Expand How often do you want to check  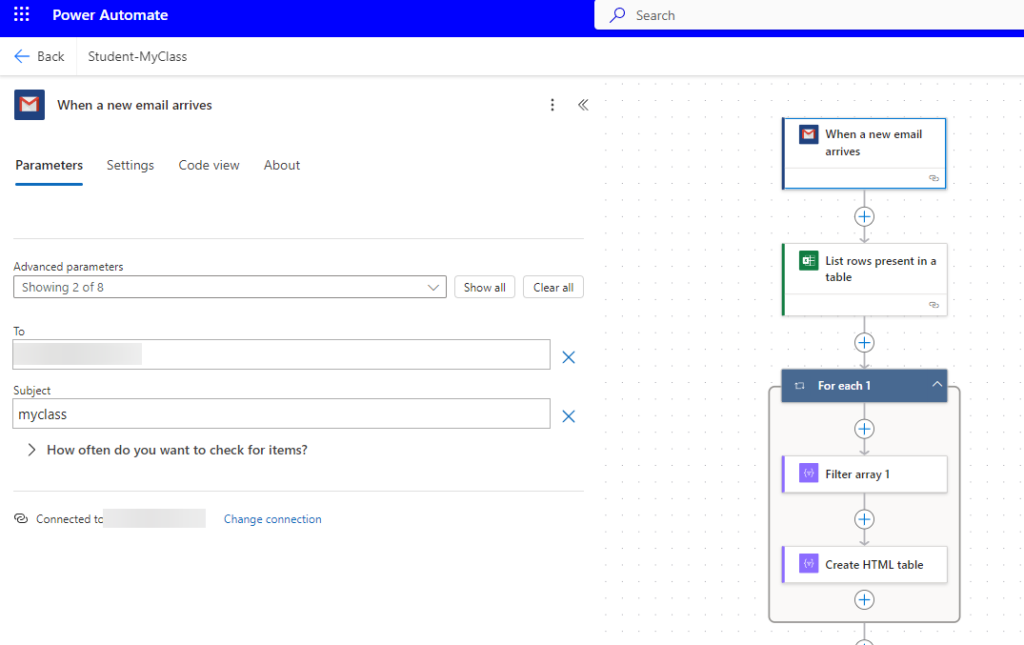pos(31,450)
